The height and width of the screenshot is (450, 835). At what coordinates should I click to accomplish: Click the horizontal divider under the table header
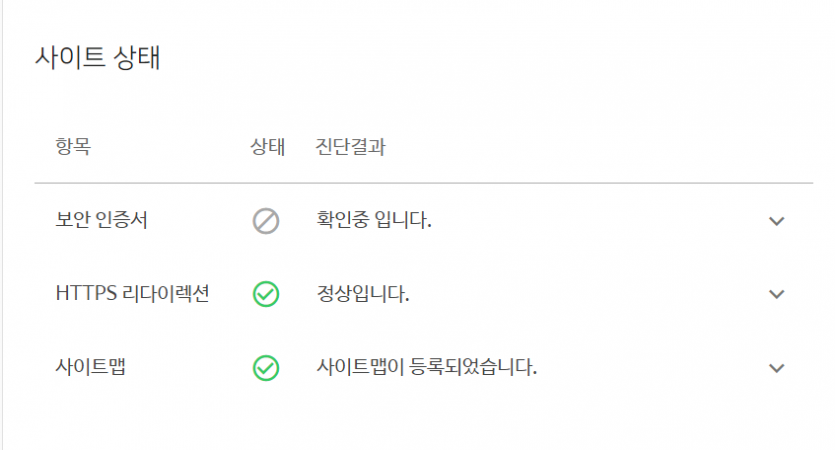(424, 183)
